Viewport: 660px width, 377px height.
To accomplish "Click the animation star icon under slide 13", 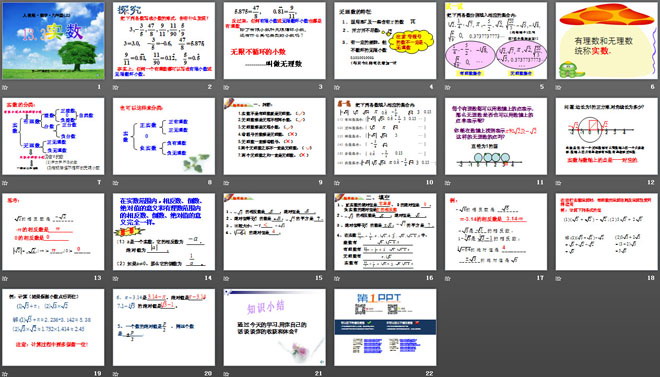I will point(5,278).
